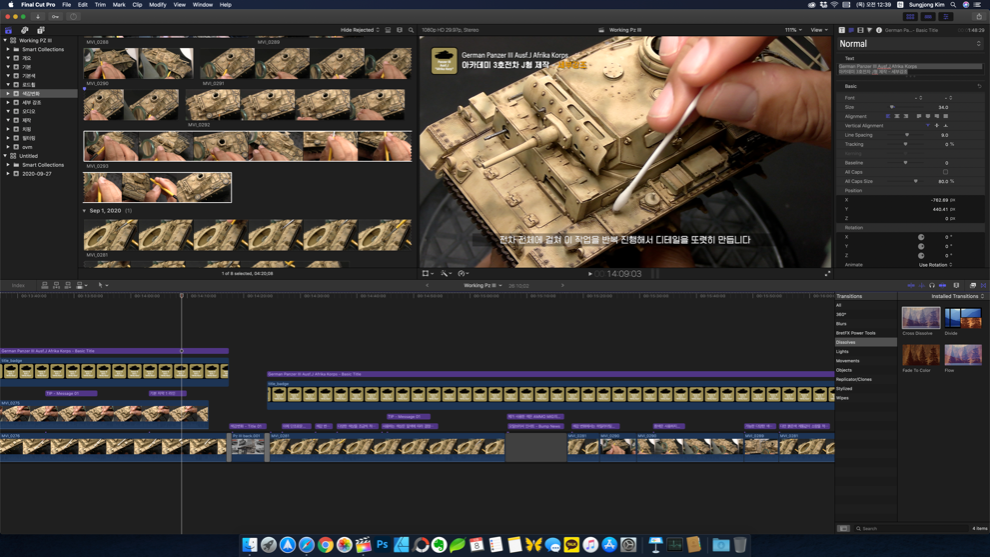
Task: Enter full screen viewer mode
Action: click(827, 274)
